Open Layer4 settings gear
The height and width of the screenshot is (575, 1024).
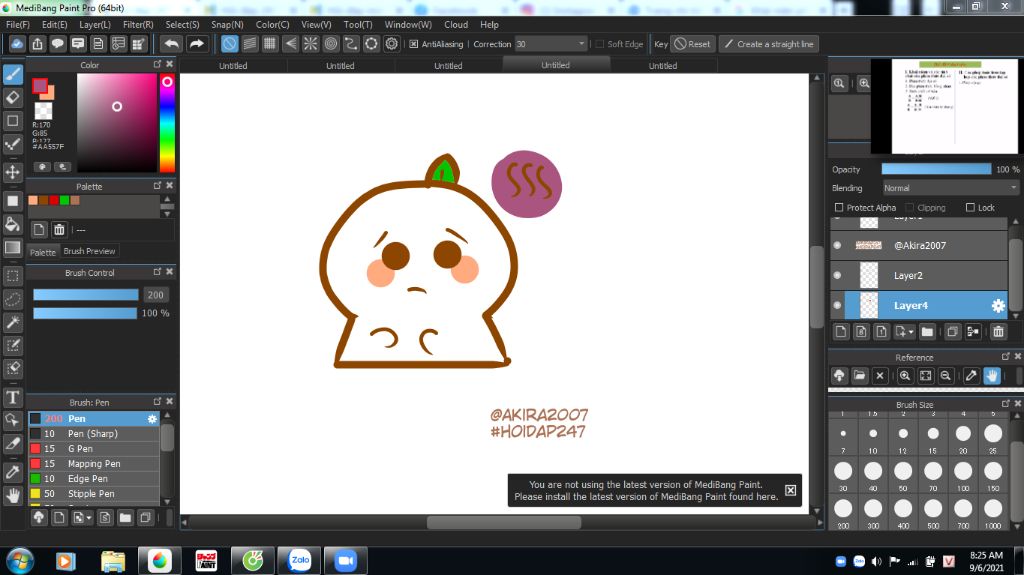click(x=998, y=305)
